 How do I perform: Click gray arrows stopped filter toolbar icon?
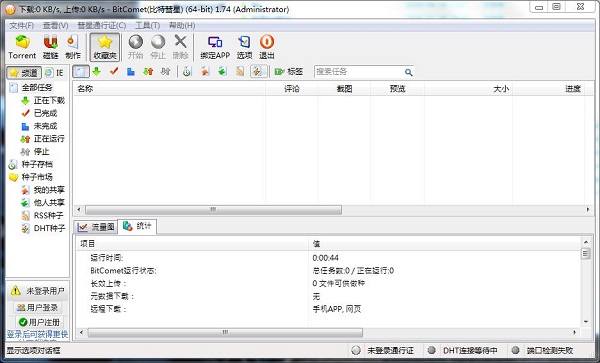[165, 72]
